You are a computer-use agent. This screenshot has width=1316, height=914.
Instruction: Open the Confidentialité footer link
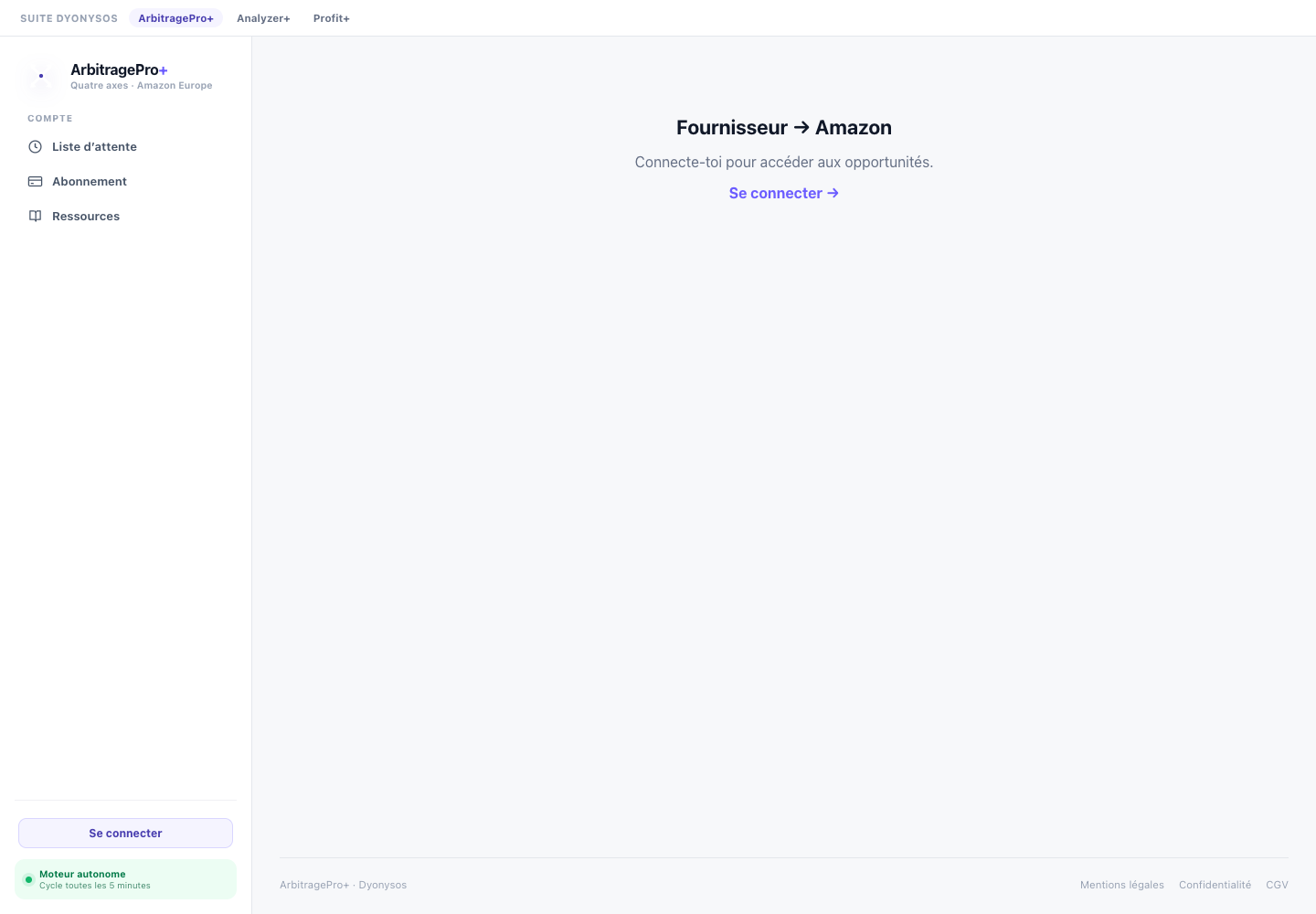pos(1215,885)
